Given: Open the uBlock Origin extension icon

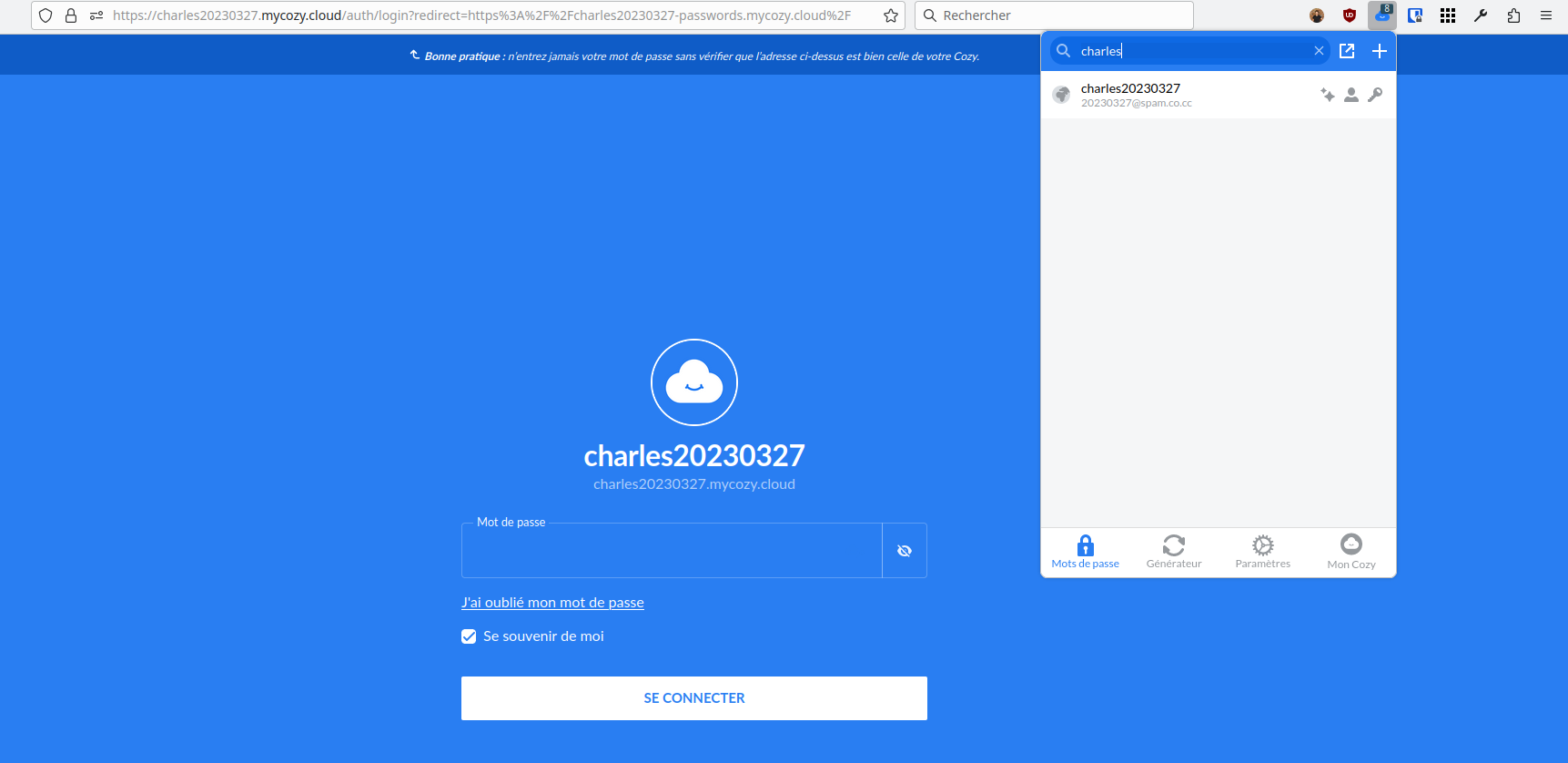Looking at the screenshot, I should pyautogui.click(x=1350, y=15).
